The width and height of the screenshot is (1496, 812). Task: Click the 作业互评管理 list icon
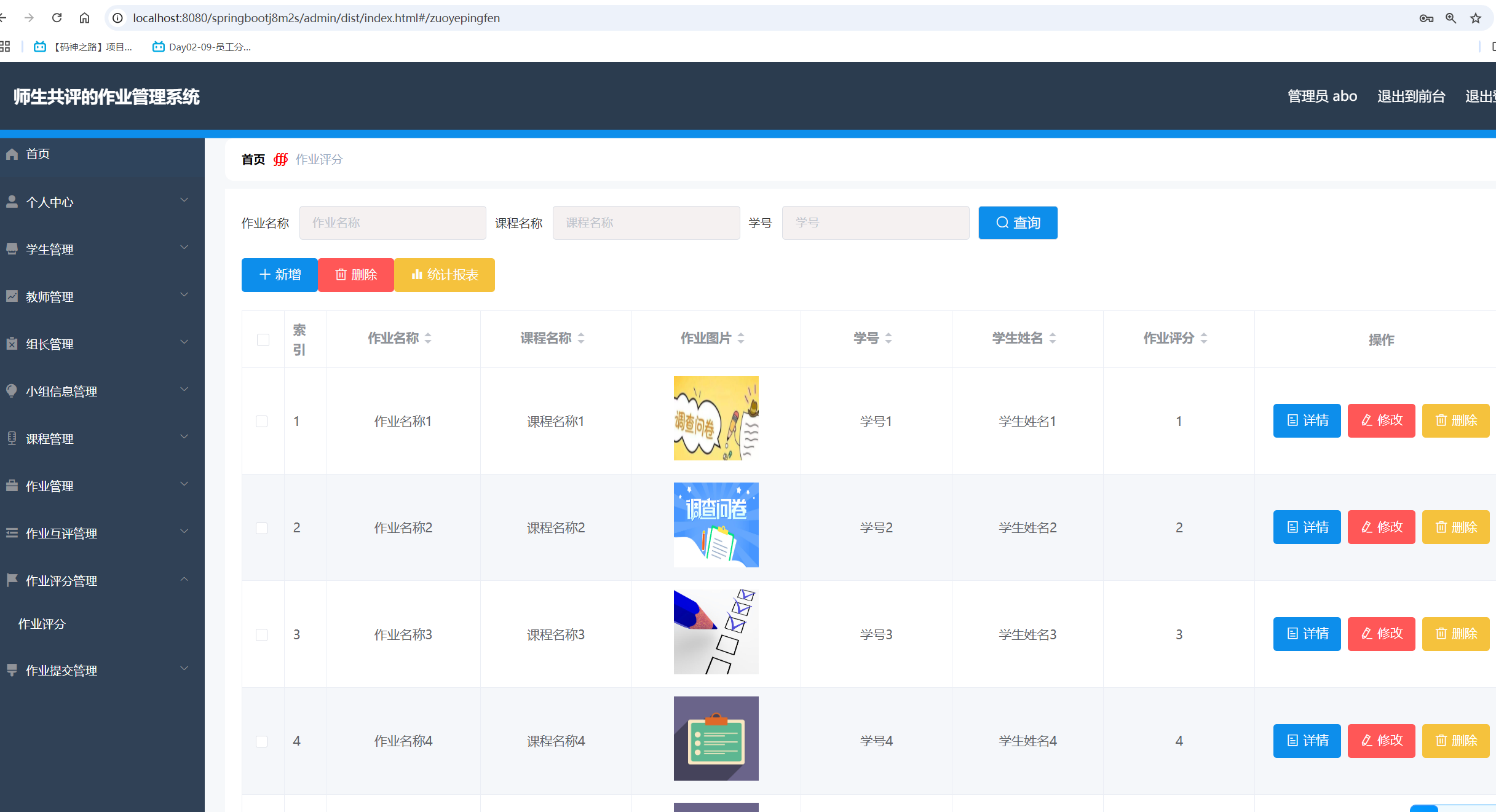pos(12,533)
